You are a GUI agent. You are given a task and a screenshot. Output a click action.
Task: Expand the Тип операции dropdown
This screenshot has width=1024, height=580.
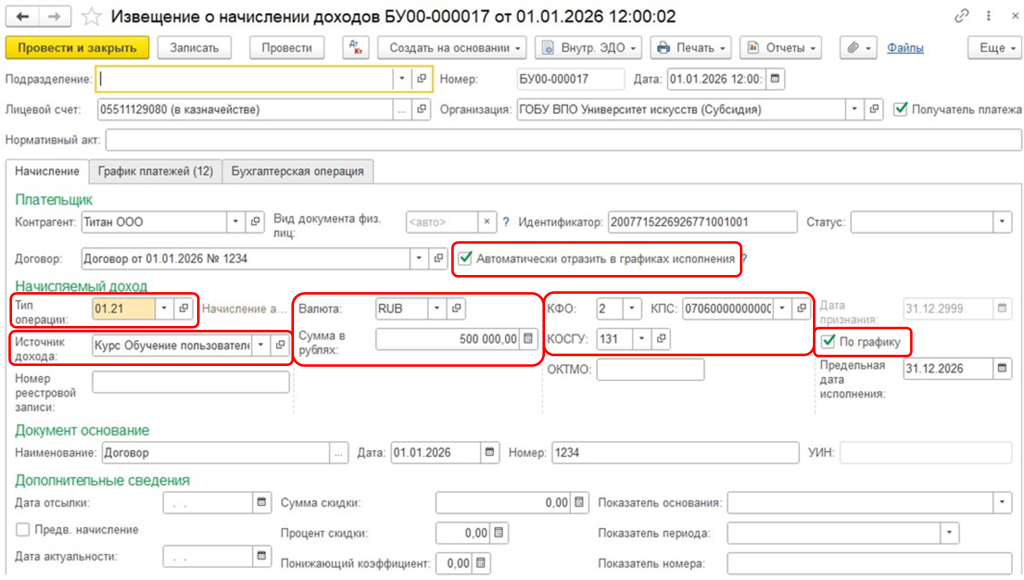pos(165,308)
